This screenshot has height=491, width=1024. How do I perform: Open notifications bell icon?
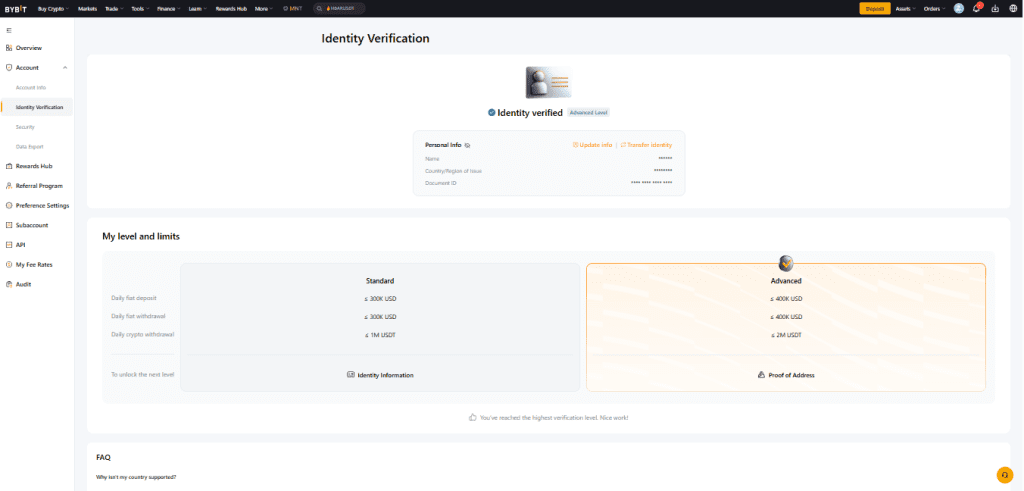click(x=977, y=8)
